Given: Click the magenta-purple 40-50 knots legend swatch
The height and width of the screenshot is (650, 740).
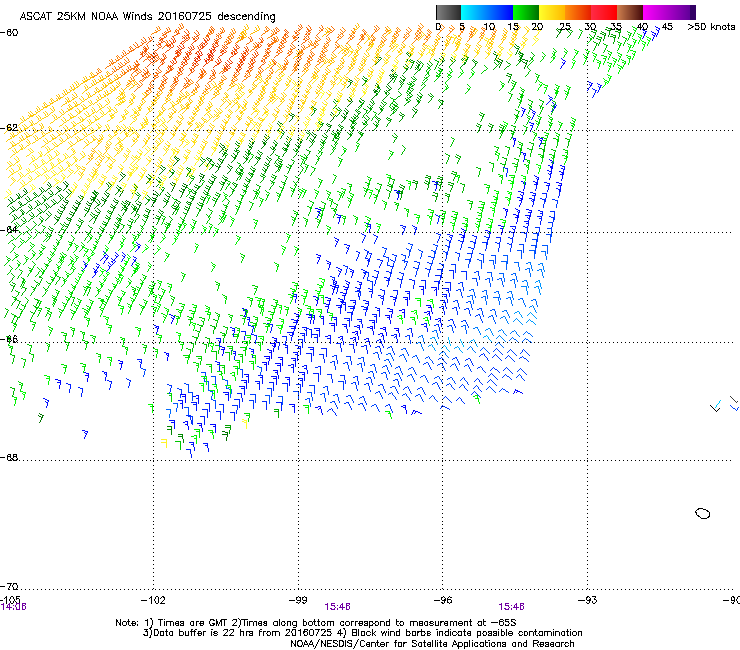Looking at the screenshot, I should click(x=669, y=12).
